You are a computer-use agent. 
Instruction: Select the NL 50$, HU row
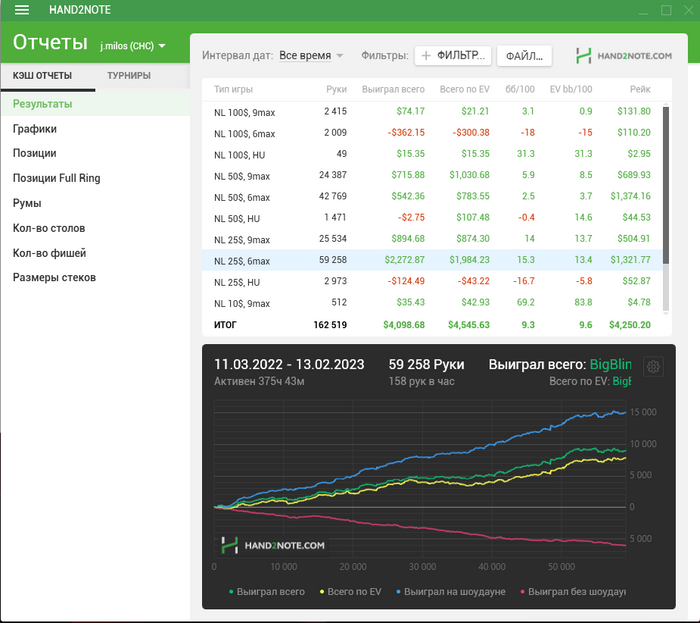point(432,218)
